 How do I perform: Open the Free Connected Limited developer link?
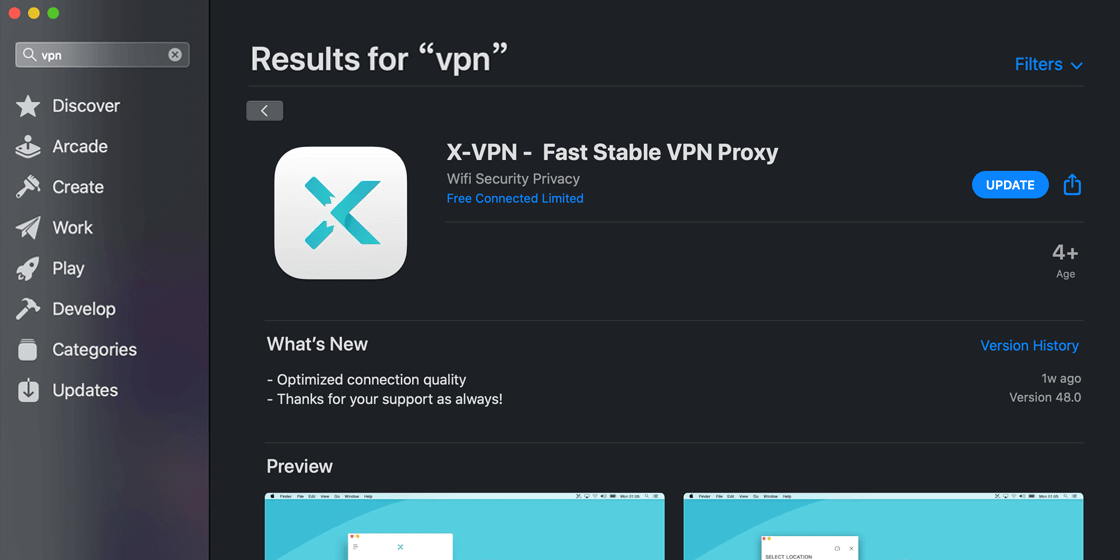[515, 199]
